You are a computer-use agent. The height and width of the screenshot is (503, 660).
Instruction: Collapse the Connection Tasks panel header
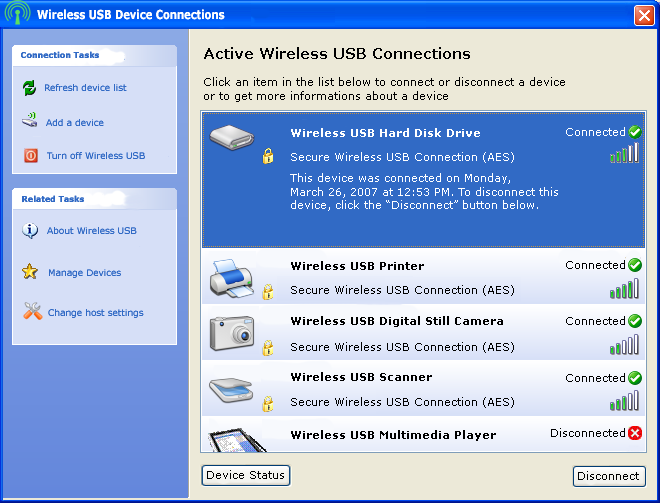(94, 55)
